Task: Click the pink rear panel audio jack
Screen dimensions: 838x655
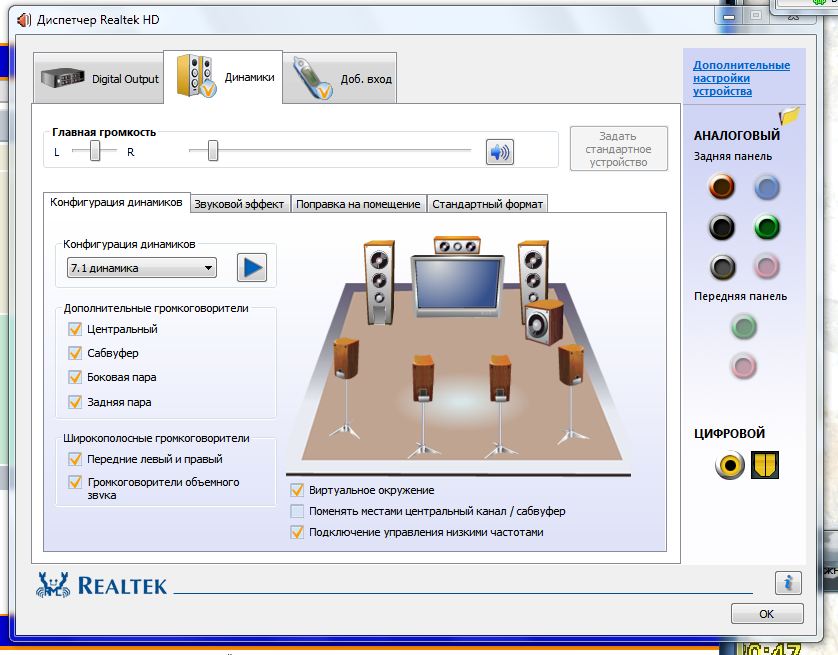Action: 767,267
